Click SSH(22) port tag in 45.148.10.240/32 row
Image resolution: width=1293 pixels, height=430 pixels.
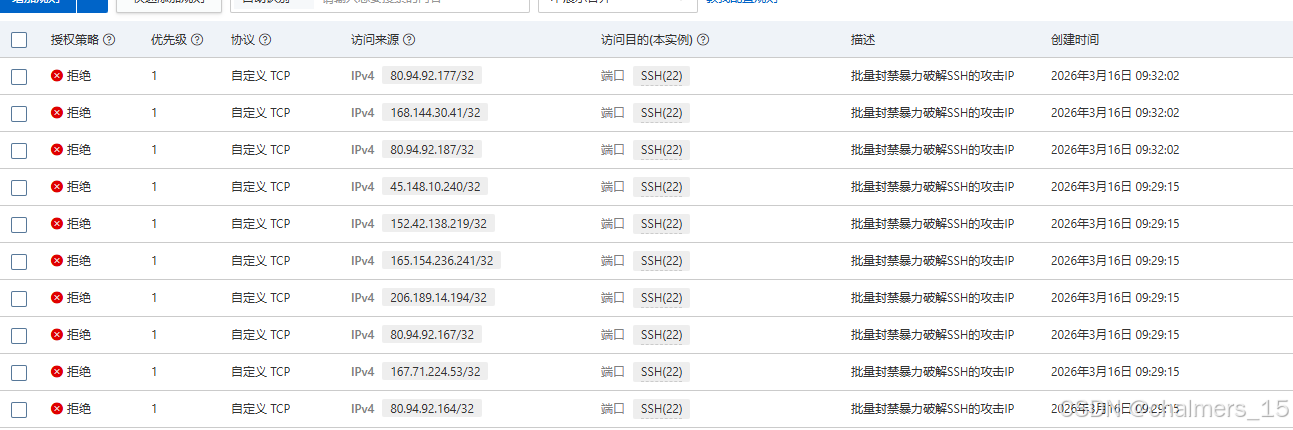(661, 187)
